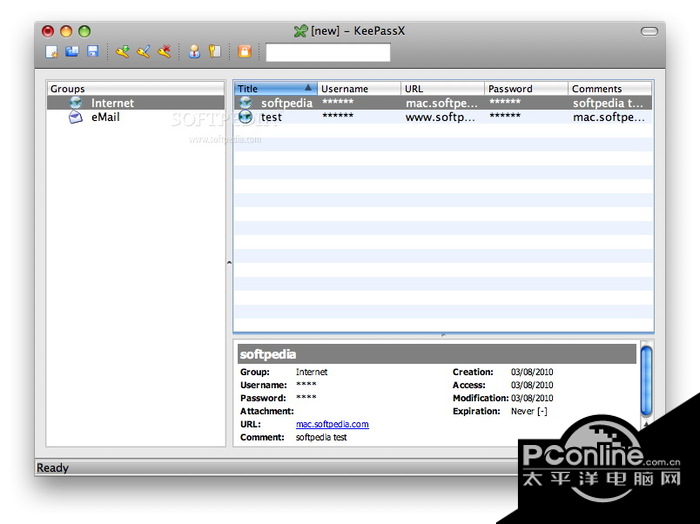700x524 pixels.
Task: Collapse details pane via horizontal splitter handle
Action: pos(443,335)
